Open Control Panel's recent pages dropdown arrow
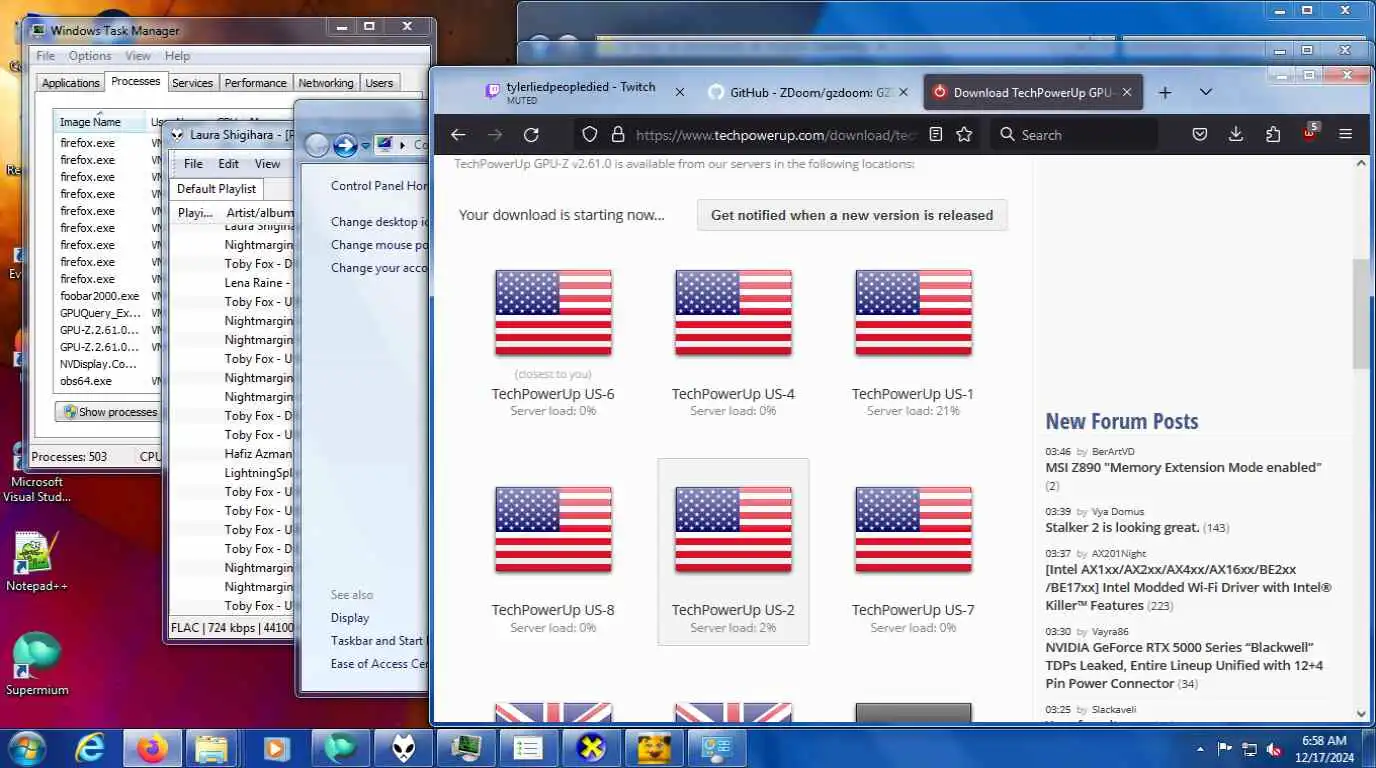This screenshot has width=1376, height=768. pyautogui.click(x=366, y=146)
